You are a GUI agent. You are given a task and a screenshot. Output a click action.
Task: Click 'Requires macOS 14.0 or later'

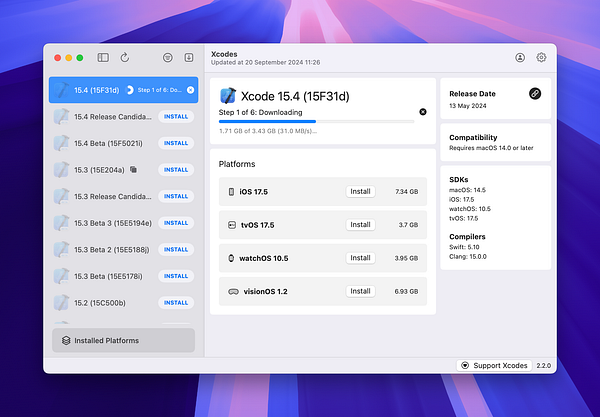click(x=491, y=148)
